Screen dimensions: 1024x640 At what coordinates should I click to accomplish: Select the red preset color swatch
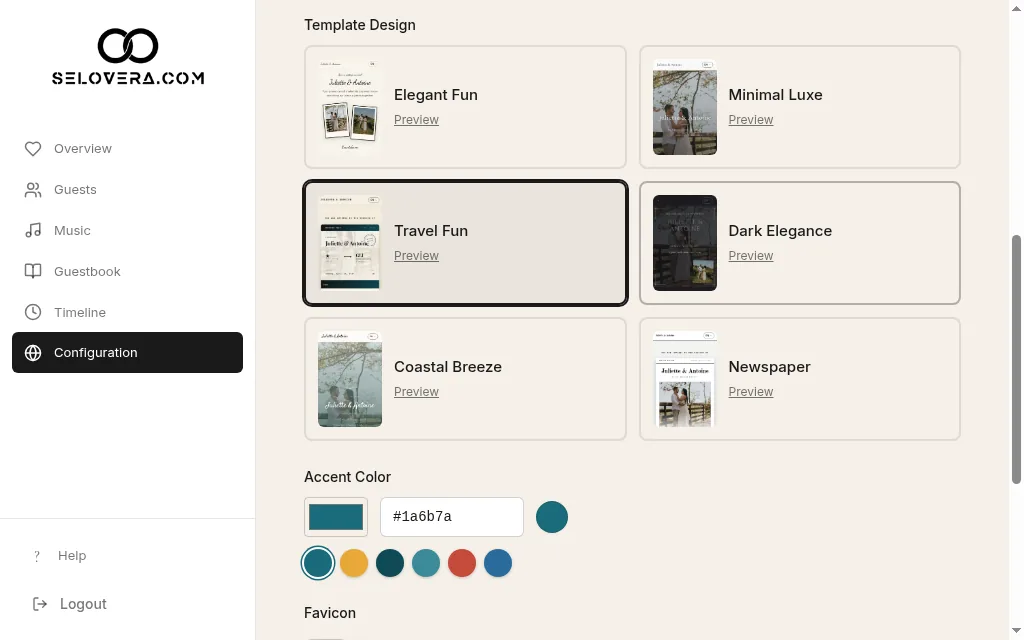pos(462,563)
